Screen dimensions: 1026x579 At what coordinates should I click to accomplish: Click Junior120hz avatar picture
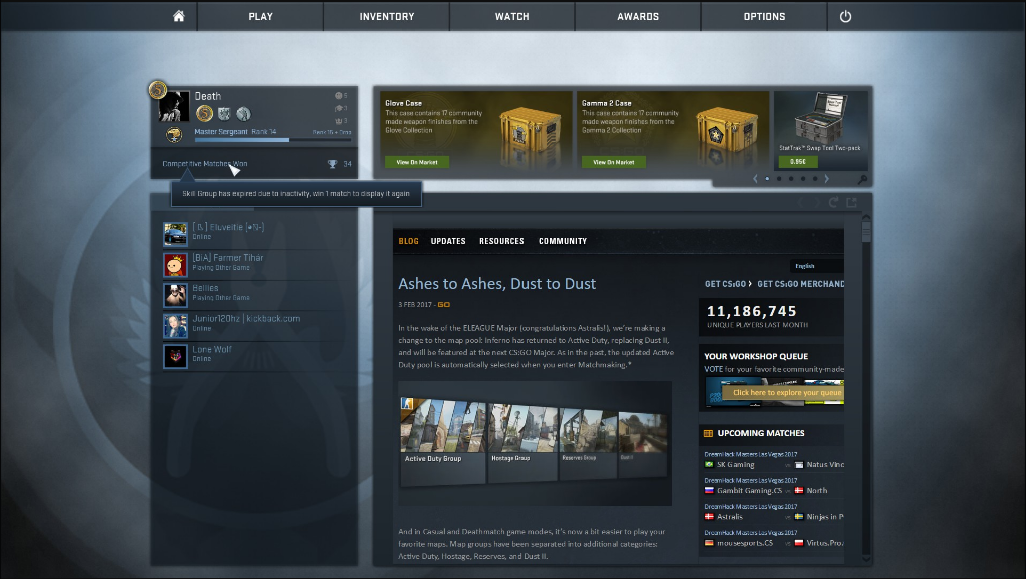[175, 326]
